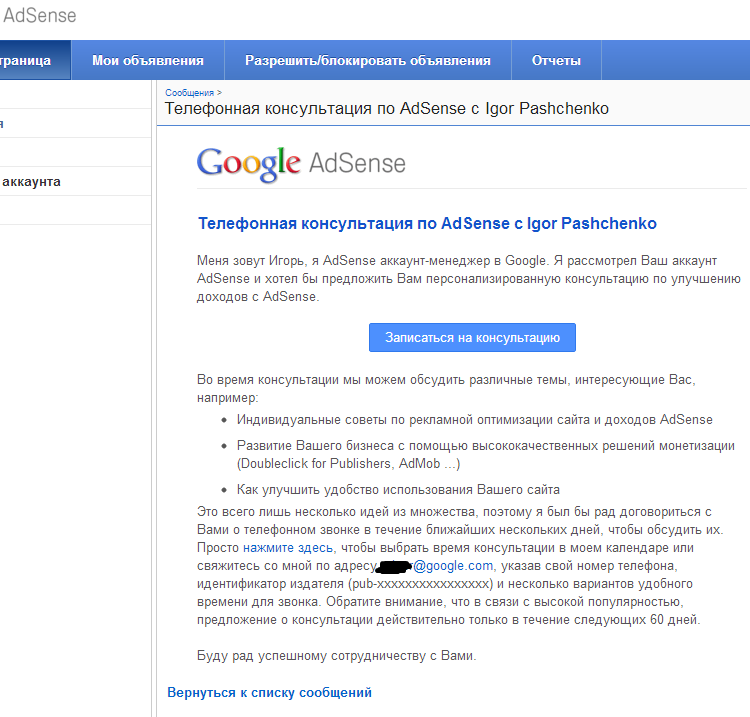Click the text Буду рад успешному сотрудничеству
The image size is (750, 717).
[x=336, y=656]
